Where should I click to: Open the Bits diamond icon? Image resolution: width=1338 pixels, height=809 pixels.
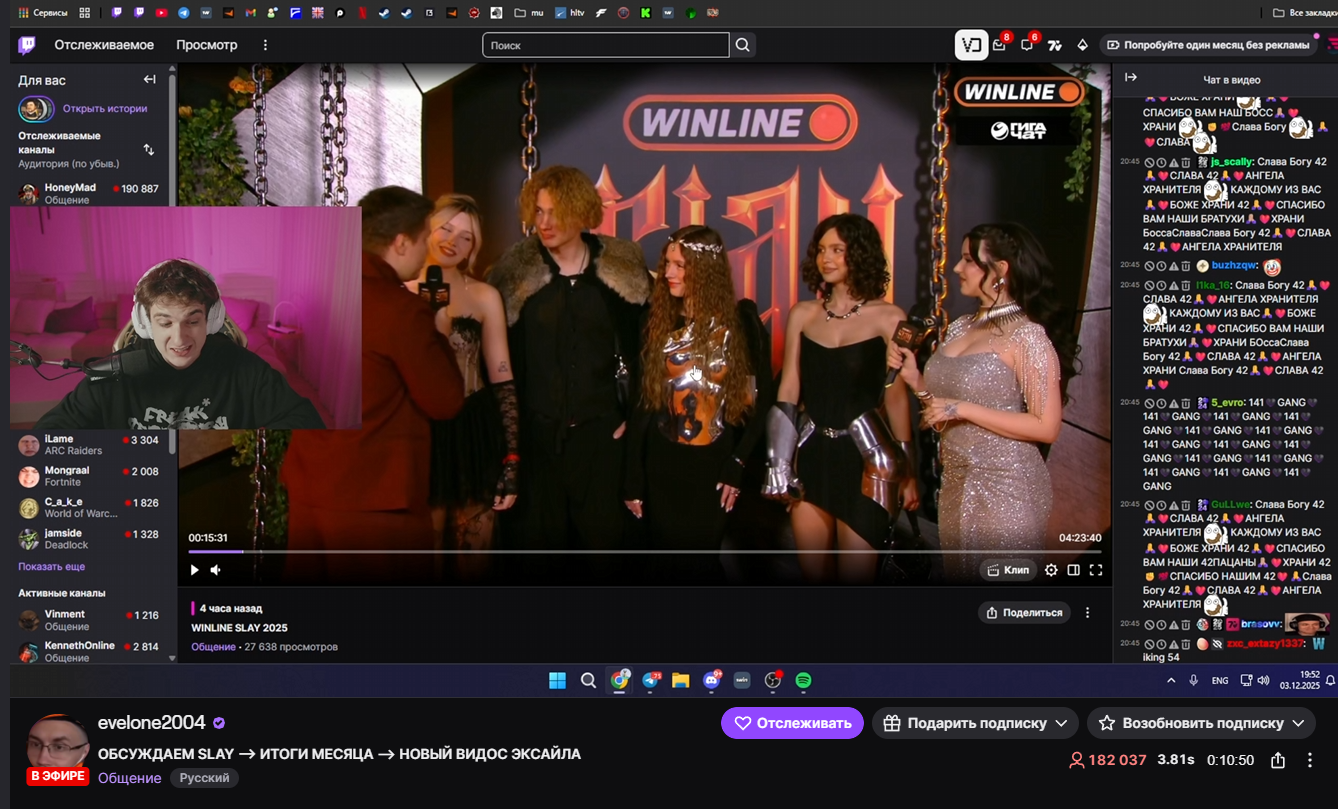click(1082, 45)
